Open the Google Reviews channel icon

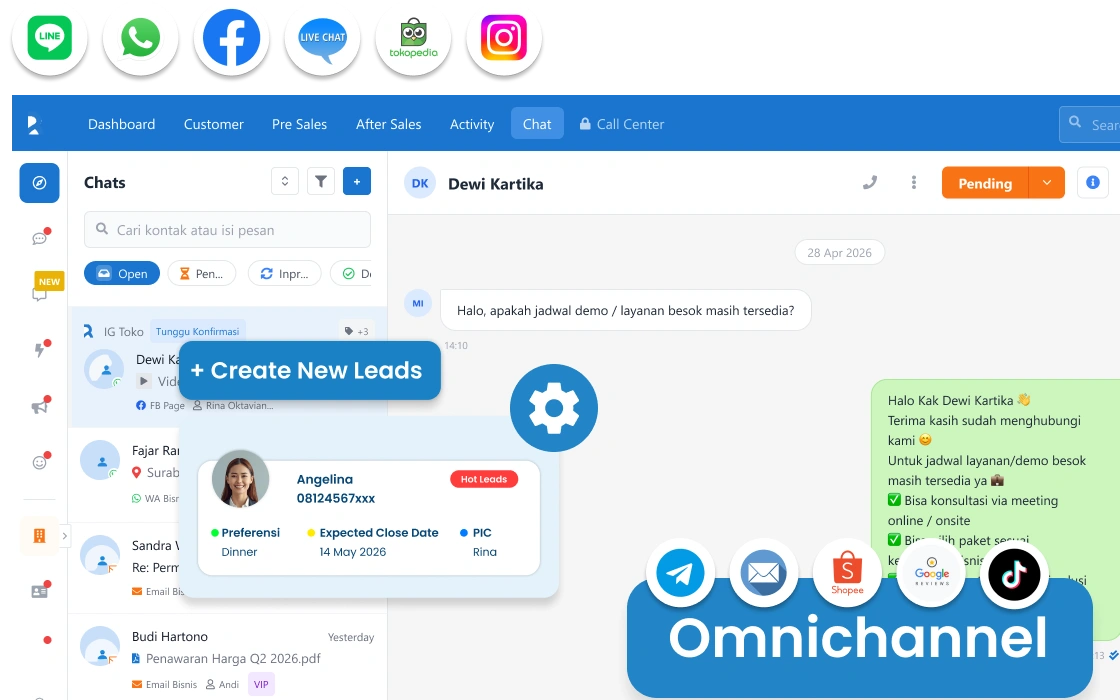(x=931, y=573)
